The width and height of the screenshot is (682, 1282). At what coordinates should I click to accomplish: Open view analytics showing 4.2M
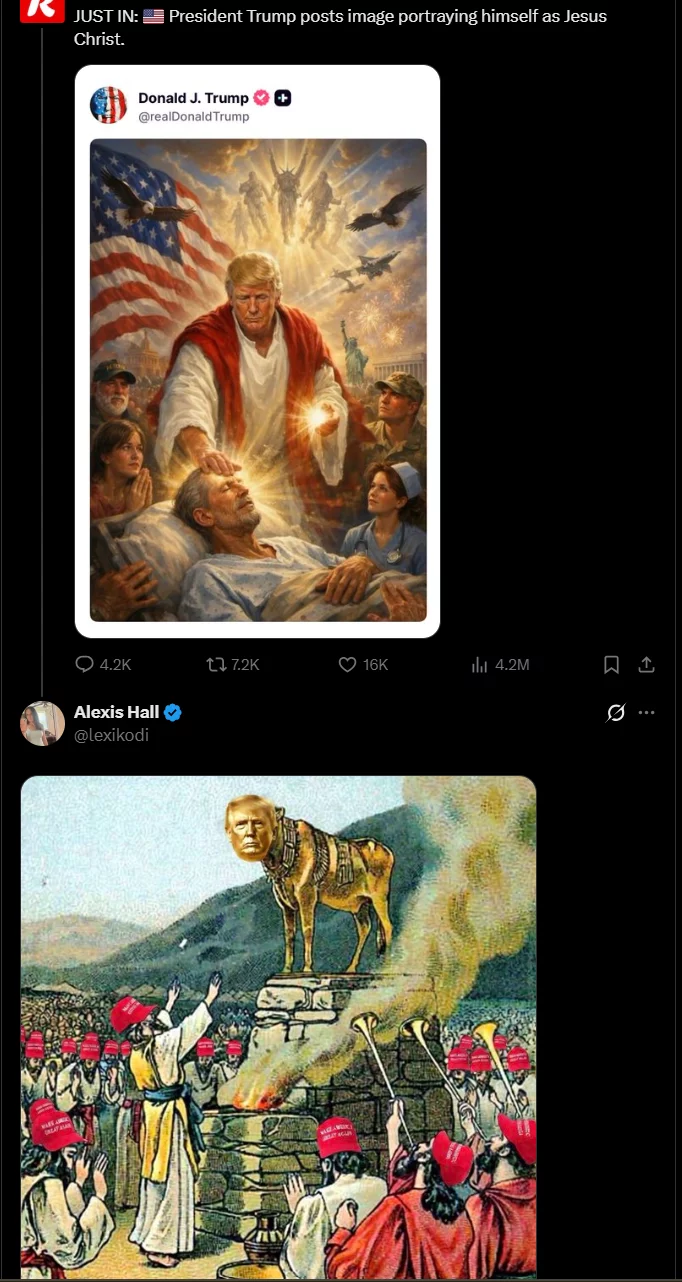point(479,664)
